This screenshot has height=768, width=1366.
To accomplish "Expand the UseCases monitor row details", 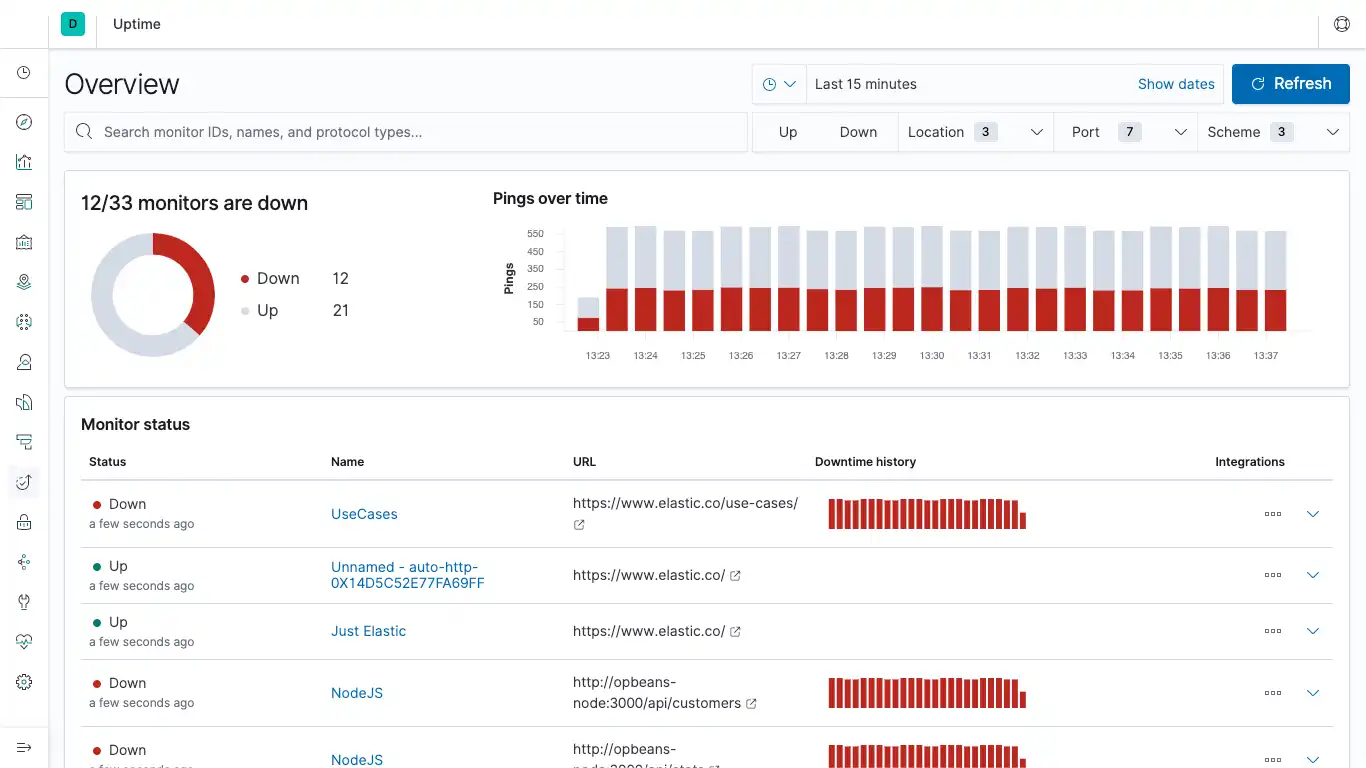I will (x=1313, y=514).
